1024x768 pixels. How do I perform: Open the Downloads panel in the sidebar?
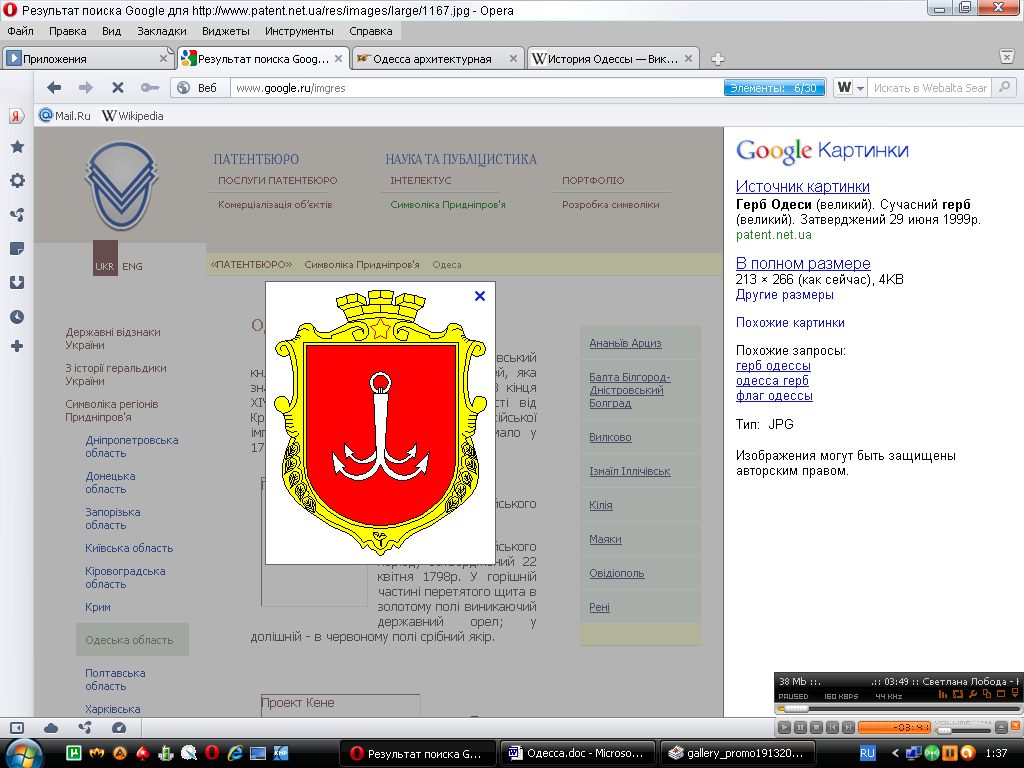[17, 283]
